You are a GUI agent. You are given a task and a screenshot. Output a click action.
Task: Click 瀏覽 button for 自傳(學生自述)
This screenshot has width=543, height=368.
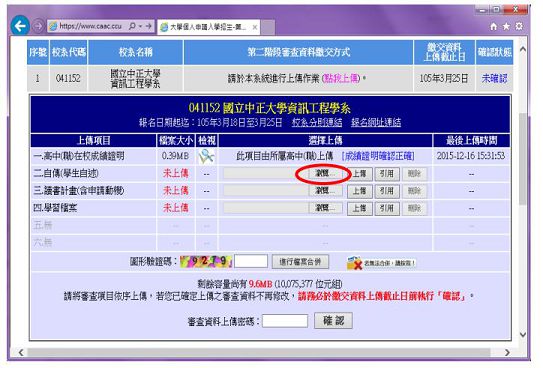(325, 173)
